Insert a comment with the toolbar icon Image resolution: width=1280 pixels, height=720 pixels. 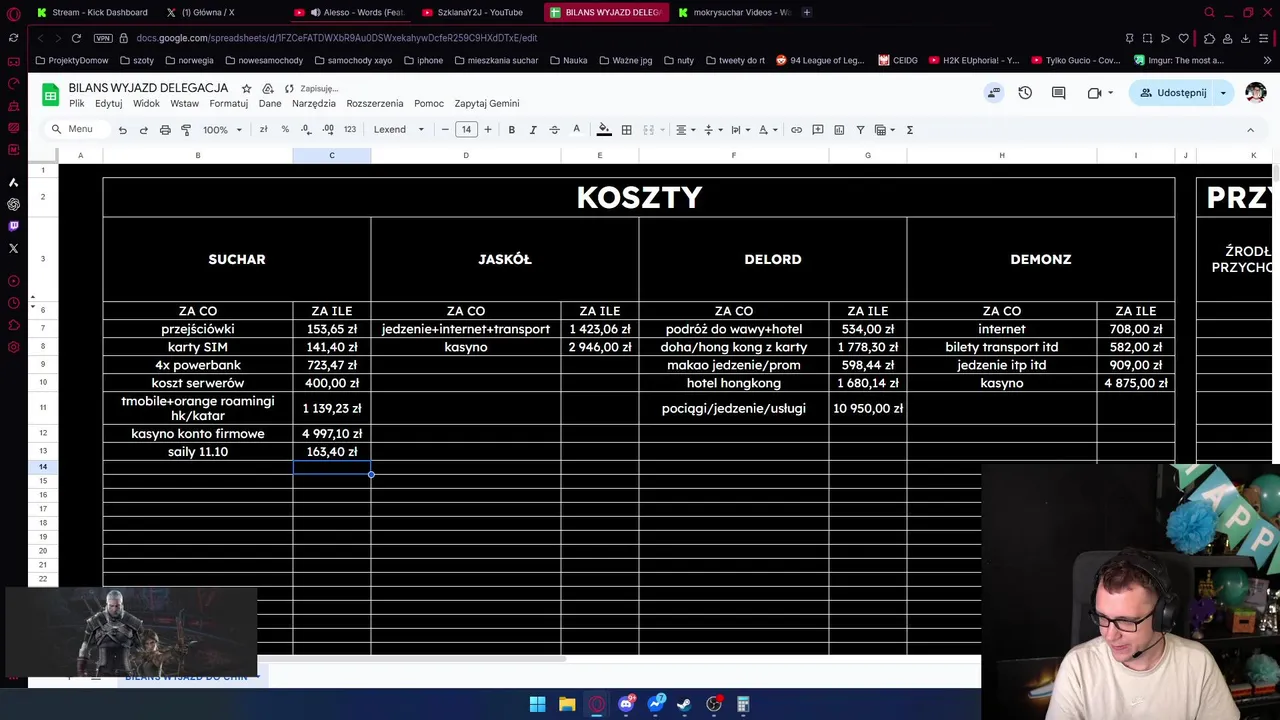tap(817, 130)
